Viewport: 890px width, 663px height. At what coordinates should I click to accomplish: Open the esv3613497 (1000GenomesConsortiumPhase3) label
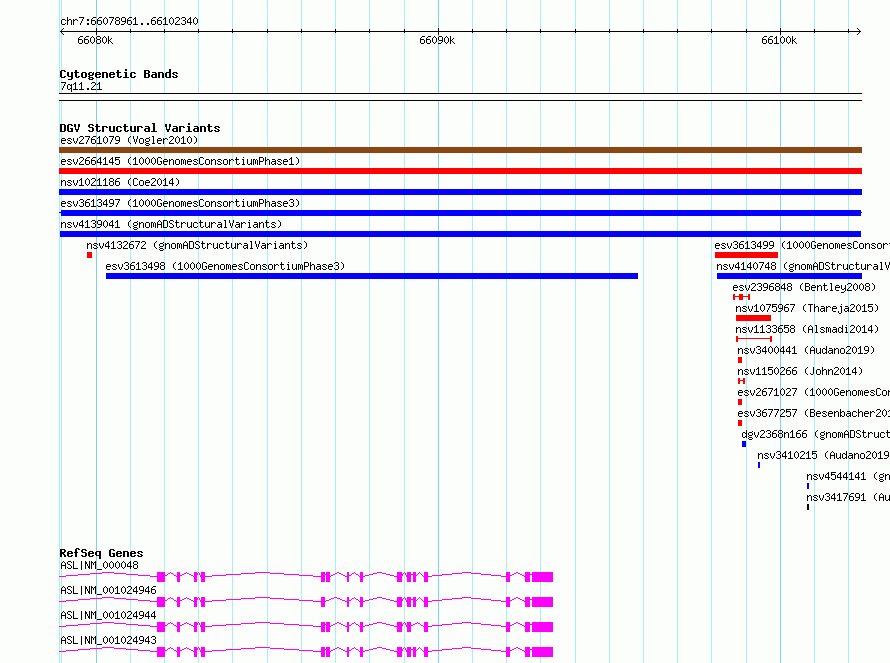tap(180, 203)
